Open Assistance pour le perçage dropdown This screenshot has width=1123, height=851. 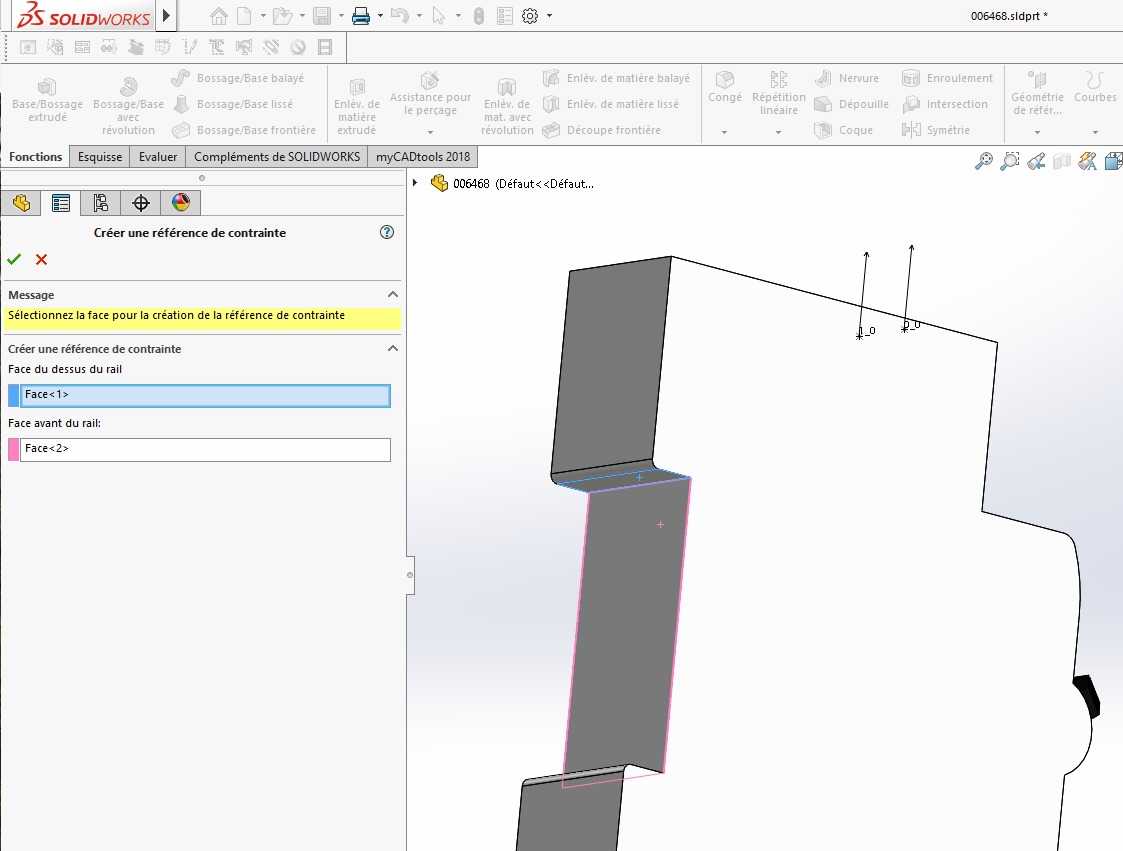pyautogui.click(x=430, y=133)
